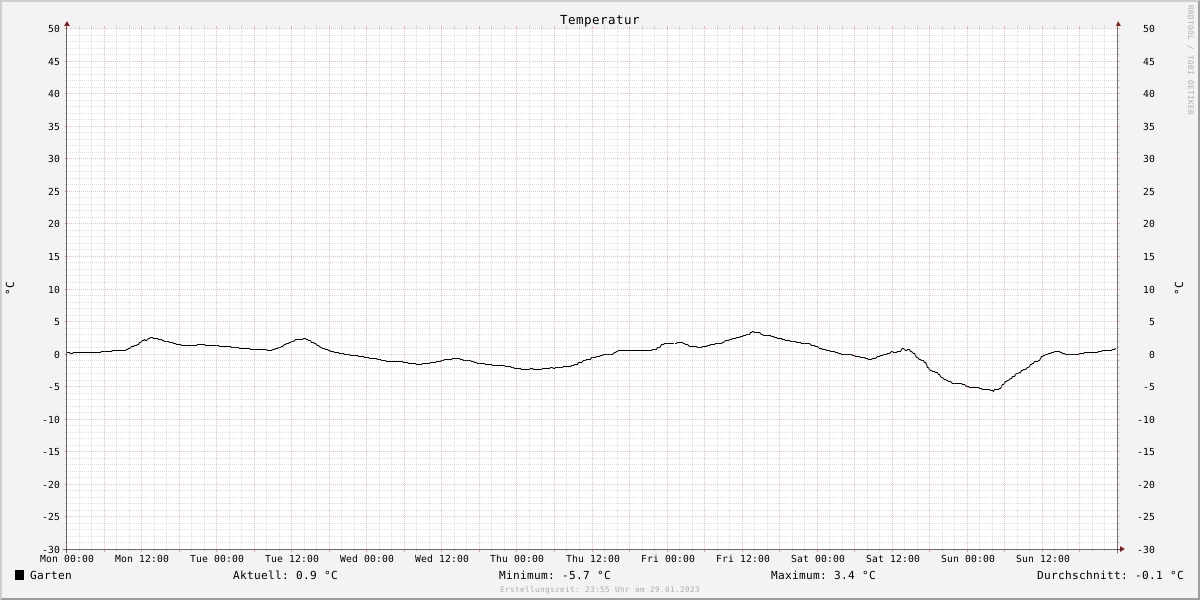Click the "Wed 12:00" time axis label

[x=442, y=559]
